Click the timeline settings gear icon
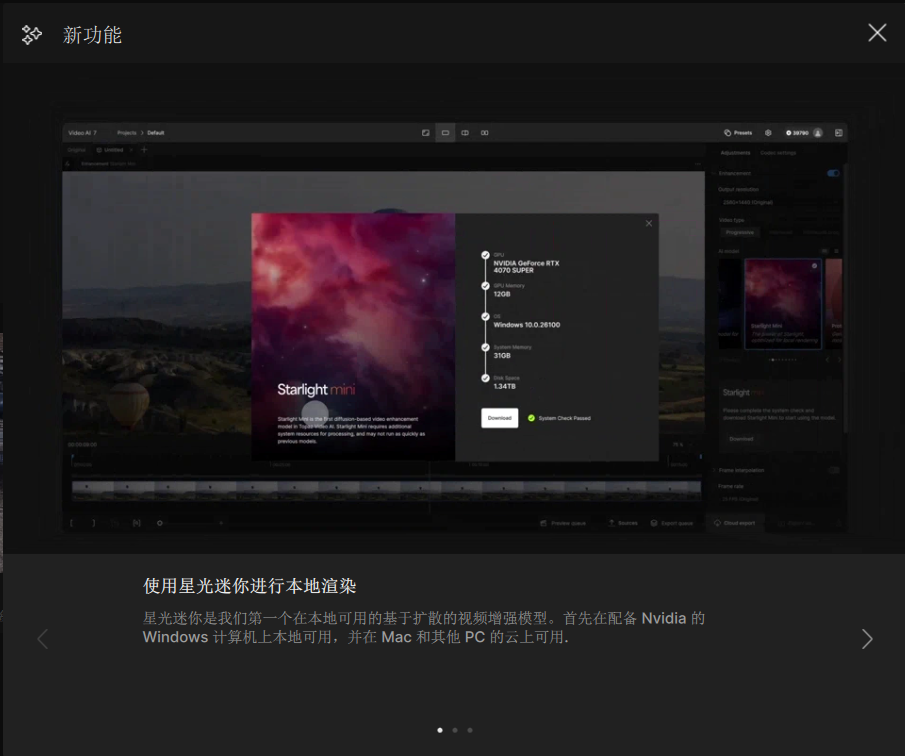The height and width of the screenshot is (756, 905). 158,522
